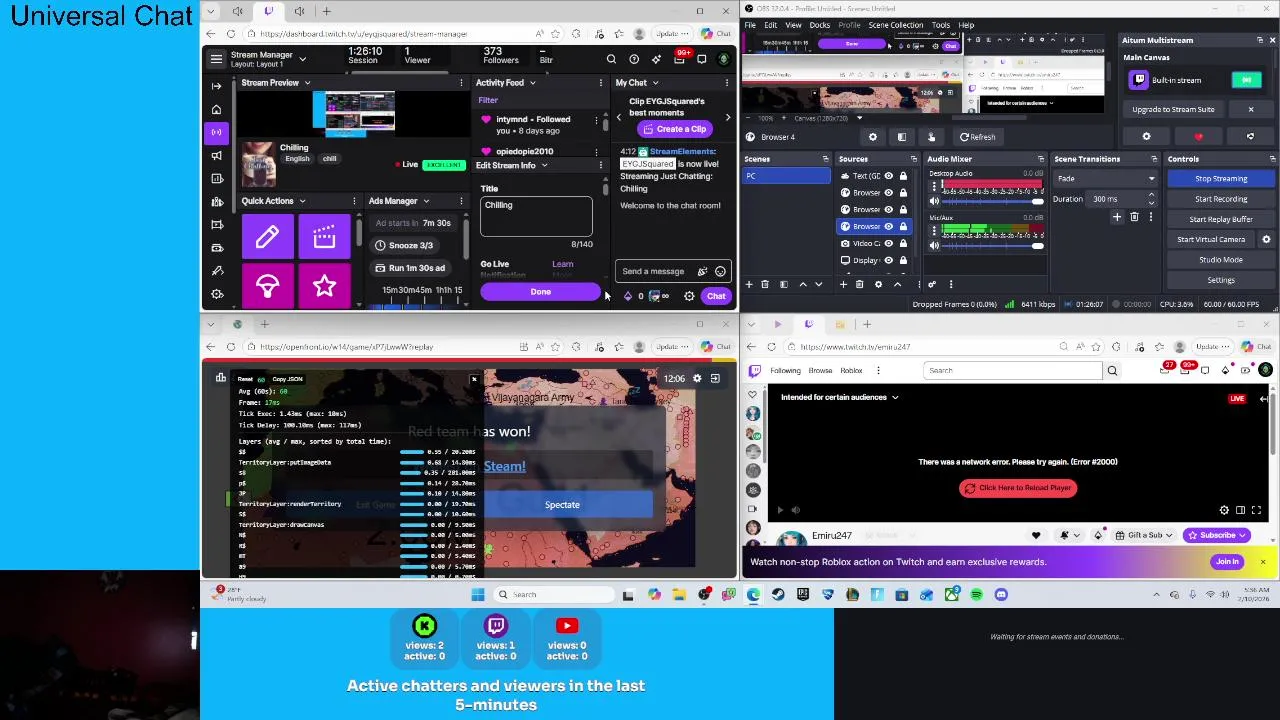Screen dimensions: 1280x720
Task: Expand the Activity Feed panel dropdown
Action: 531,83
